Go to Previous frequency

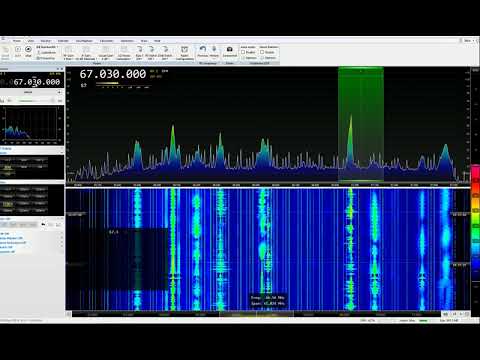point(203,52)
